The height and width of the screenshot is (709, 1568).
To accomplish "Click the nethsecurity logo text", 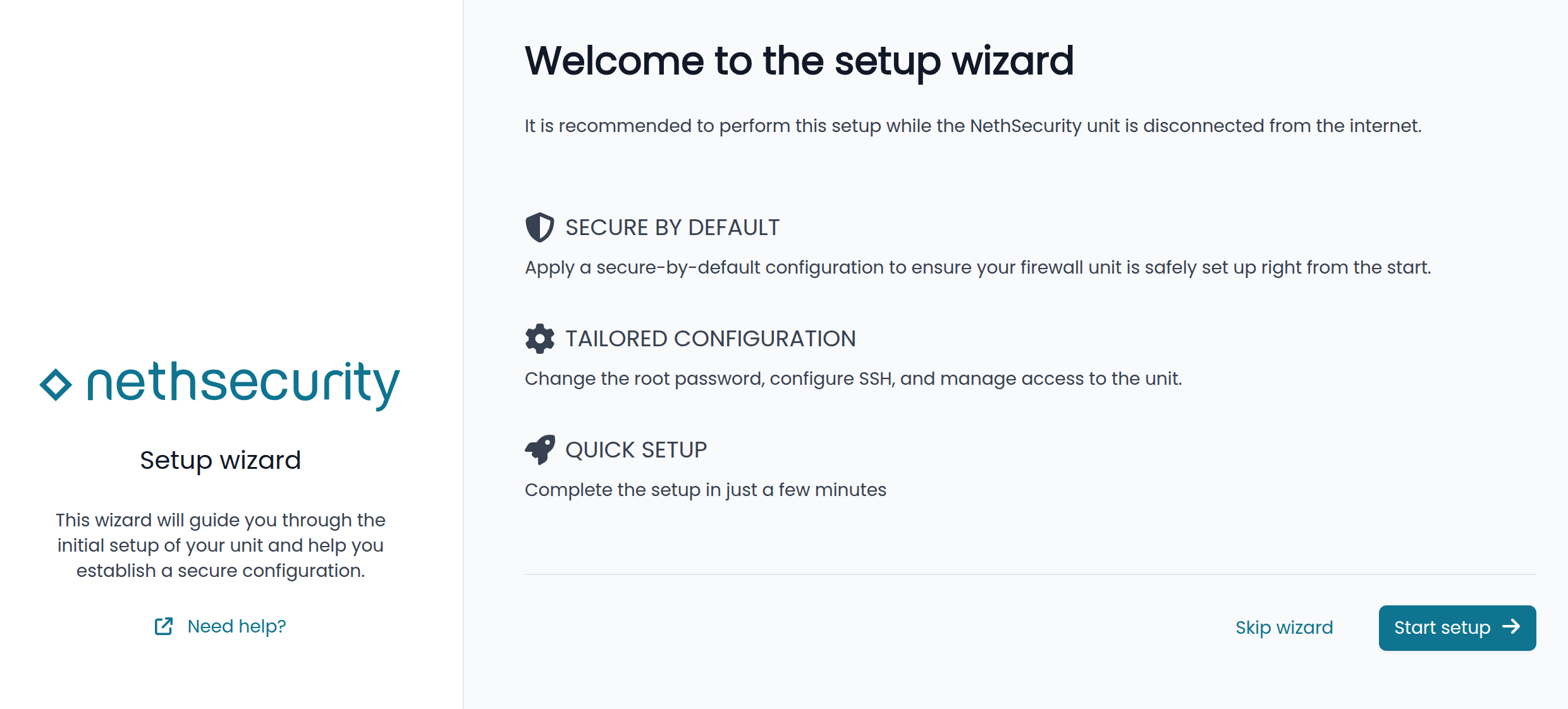I will tap(243, 384).
